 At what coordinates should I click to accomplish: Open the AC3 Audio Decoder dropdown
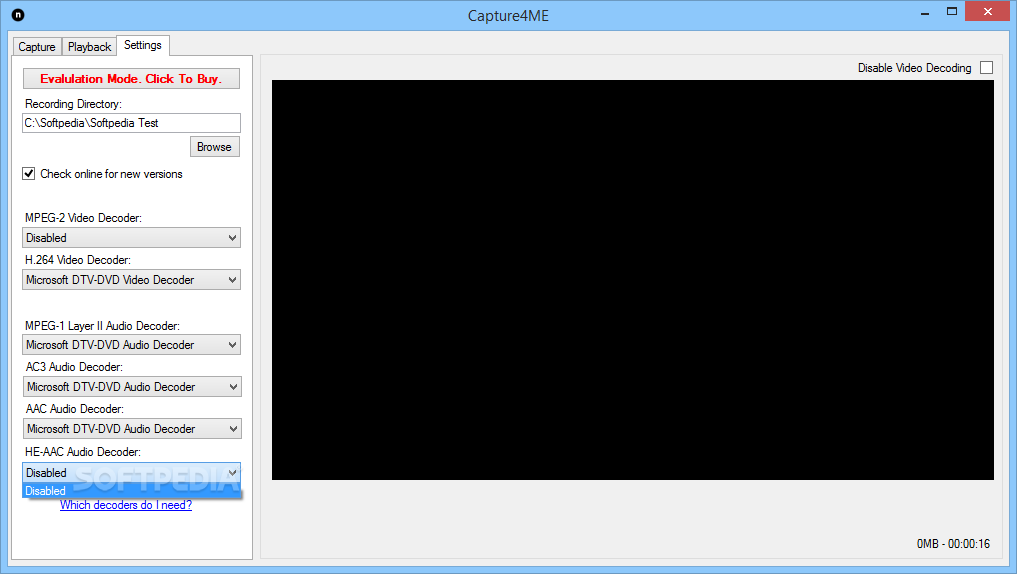(132, 387)
